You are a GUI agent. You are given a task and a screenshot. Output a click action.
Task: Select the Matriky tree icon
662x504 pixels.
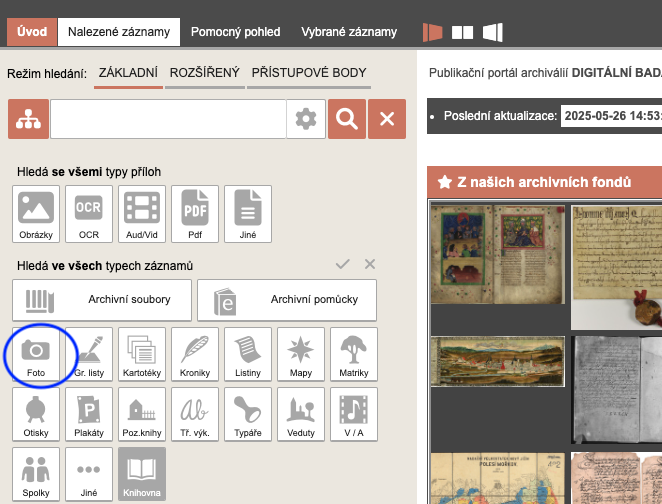click(352, 354)
